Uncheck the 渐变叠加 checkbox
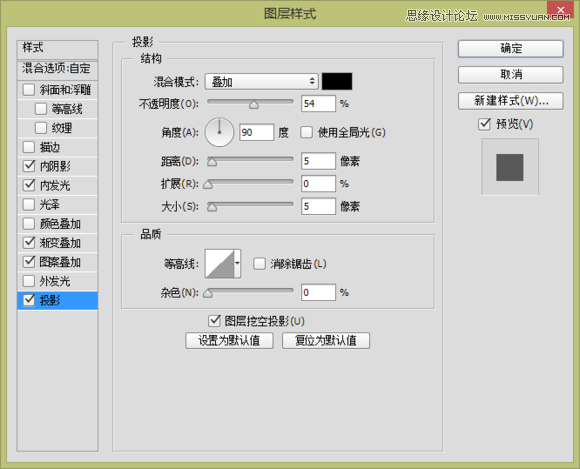The image size is (580, 469). [x=29, y=243]
